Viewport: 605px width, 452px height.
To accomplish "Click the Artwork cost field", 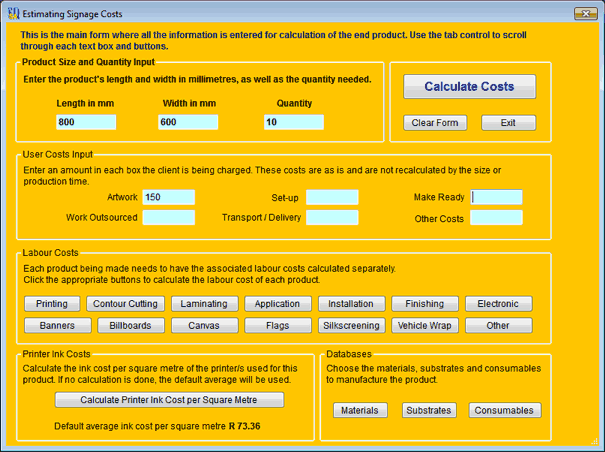I will pos(168,197).
